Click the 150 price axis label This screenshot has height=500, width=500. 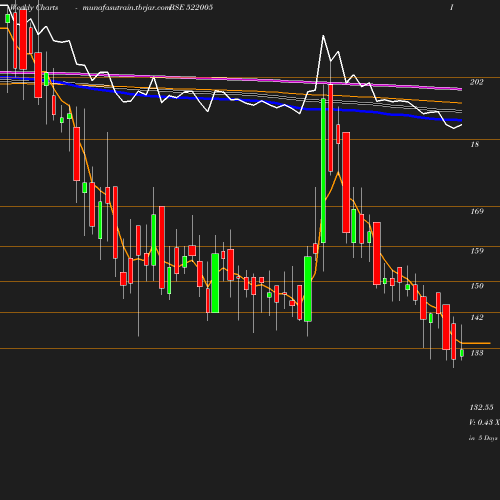477,286
